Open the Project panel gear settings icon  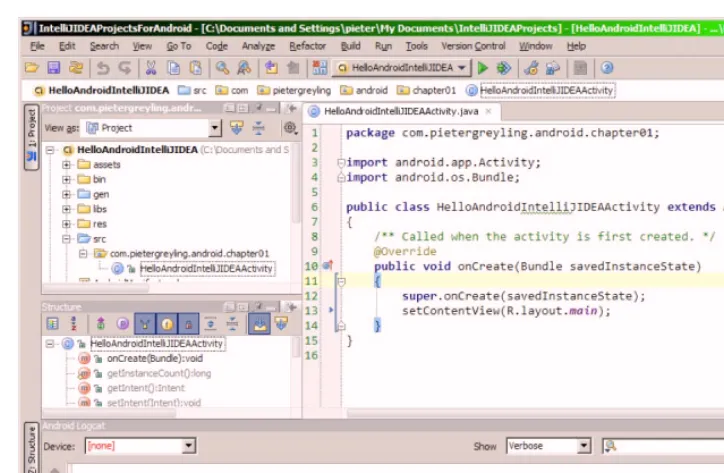[x=290, y=128]
